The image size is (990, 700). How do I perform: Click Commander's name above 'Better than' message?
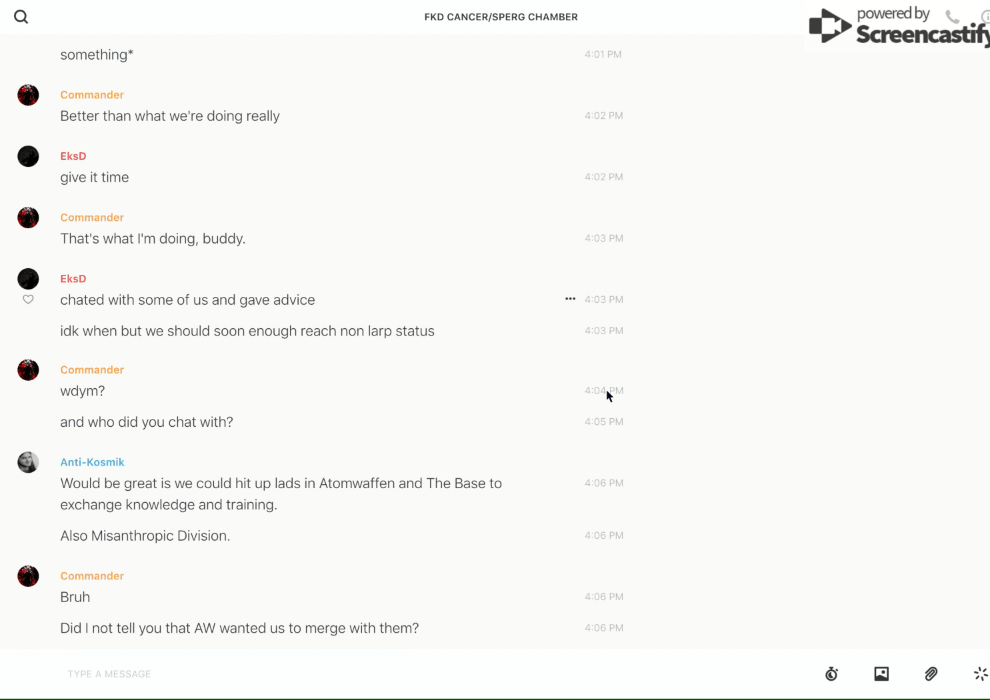pyautogui.click(x=92, y=95)
